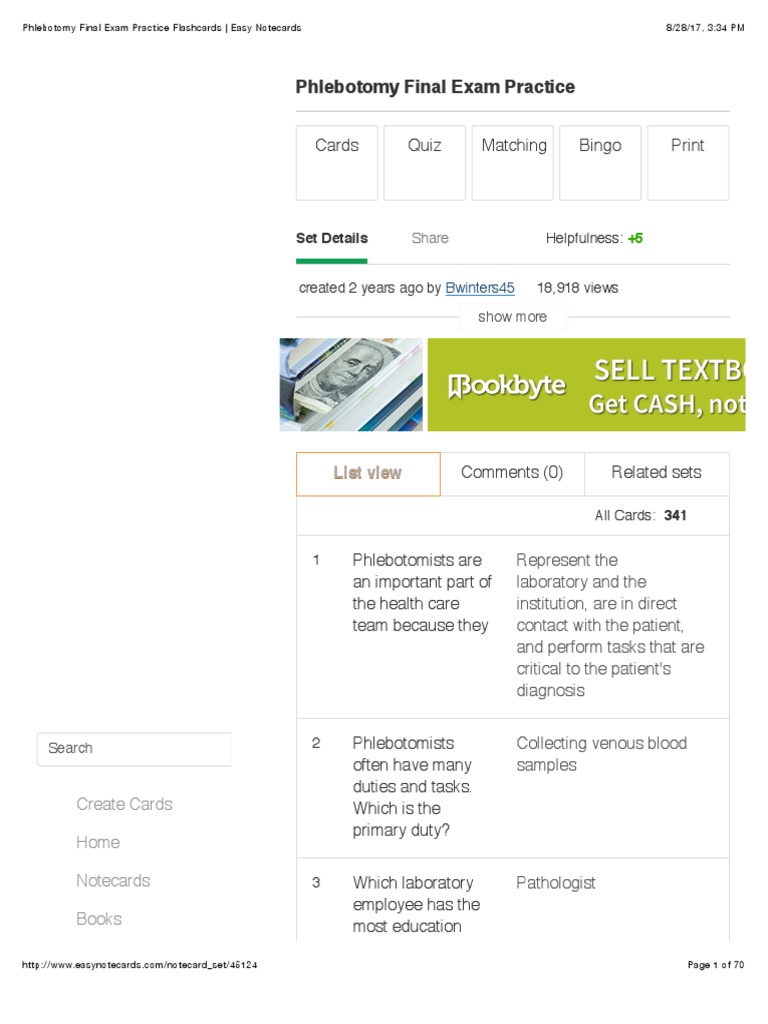Start the Quiz mode
768x1024 pixels.
(x=424, y=162)
